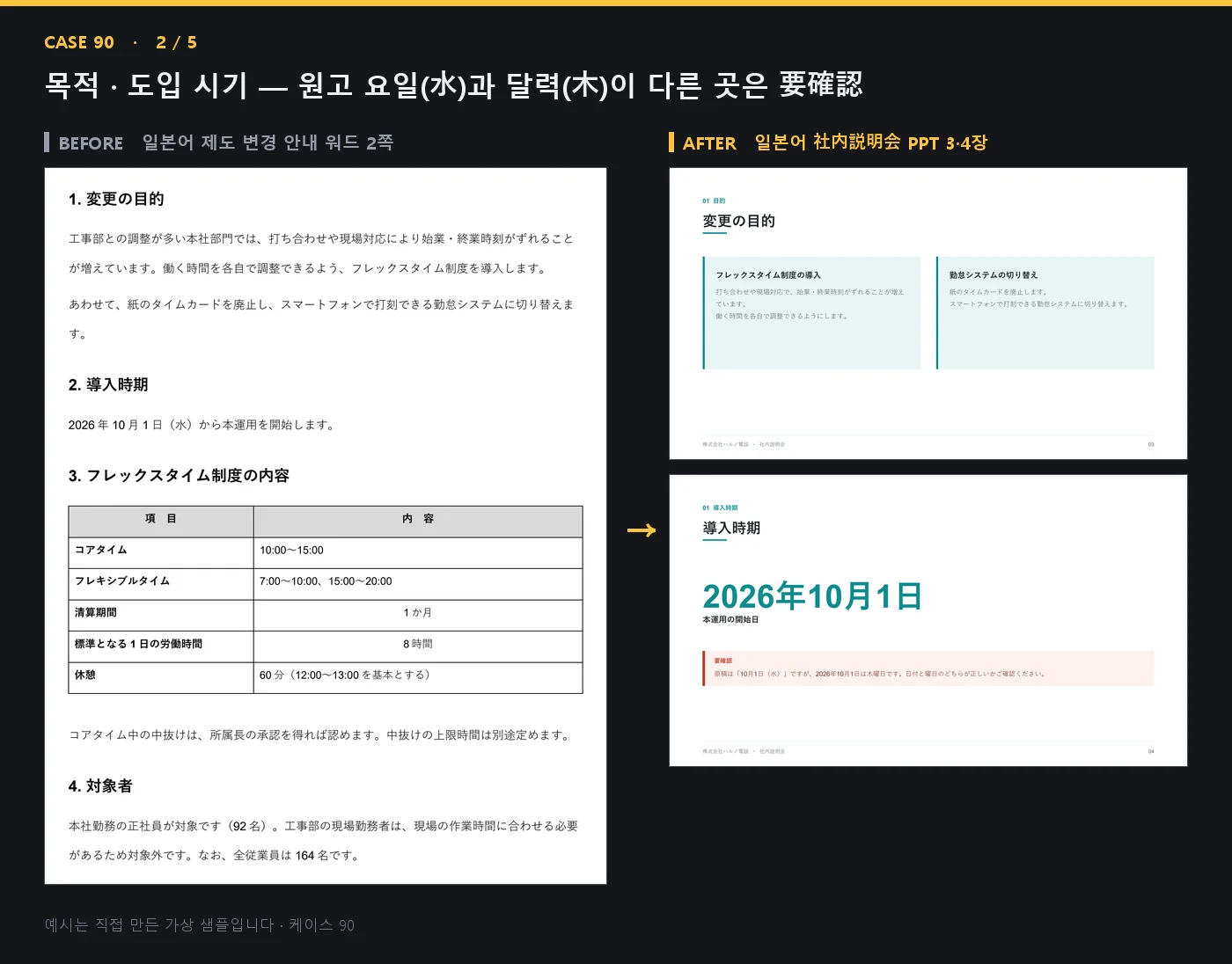The width and height of the screenshot is (1232, 964).
Task: Click the "本運用の開始日" caption
Action: [730, 620]
